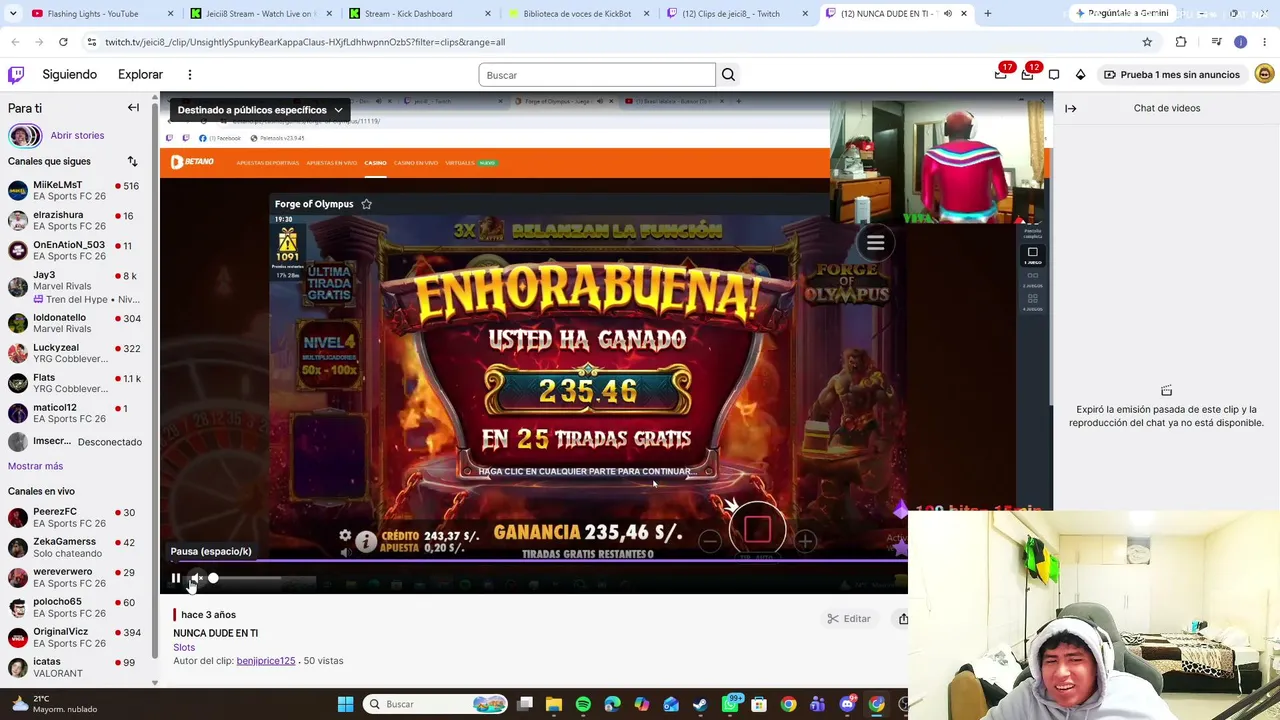Open the Slots category link
The width and height of the screenshot is (1280, 720).
pos(184,648)
